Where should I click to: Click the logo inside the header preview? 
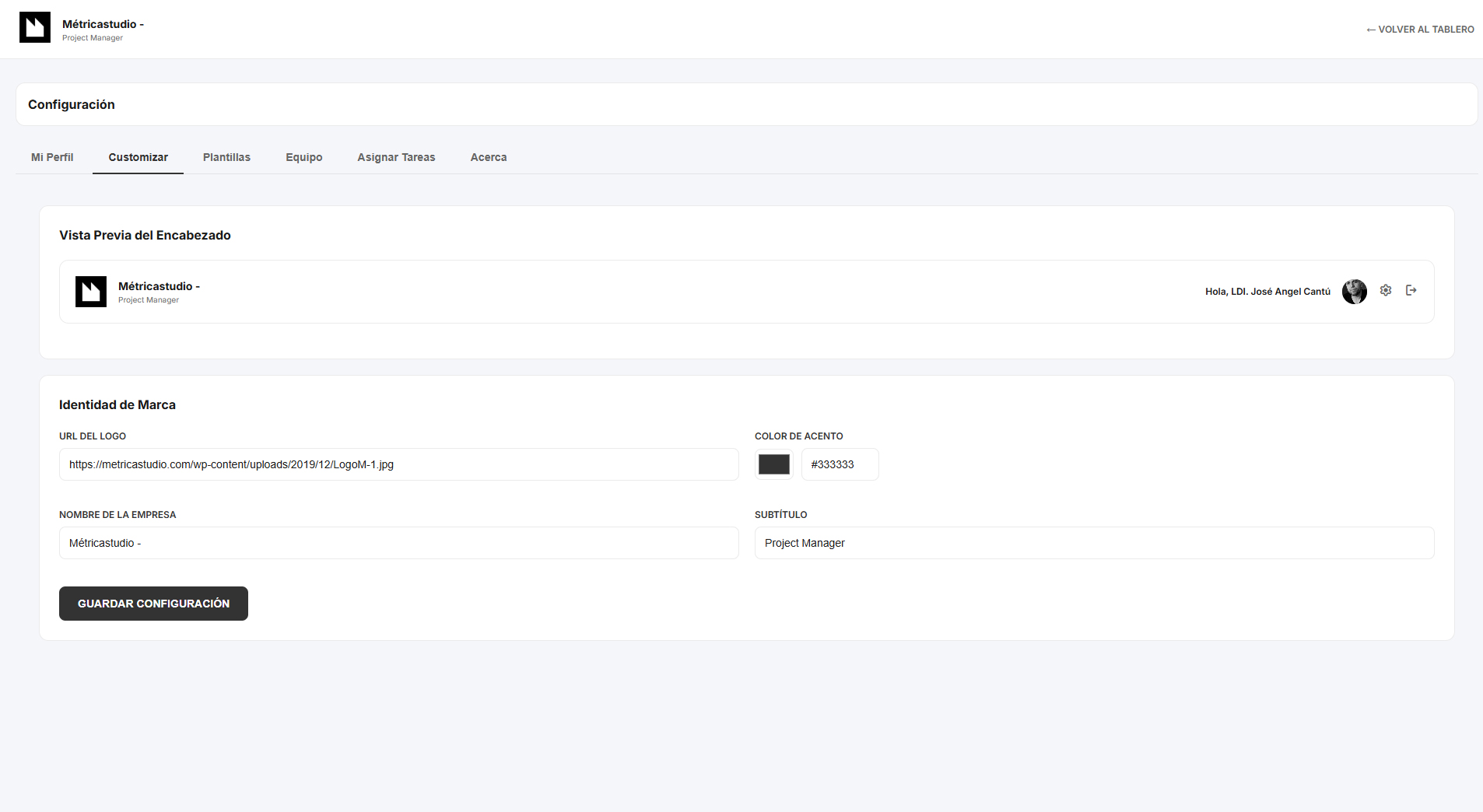click(91, 292)
